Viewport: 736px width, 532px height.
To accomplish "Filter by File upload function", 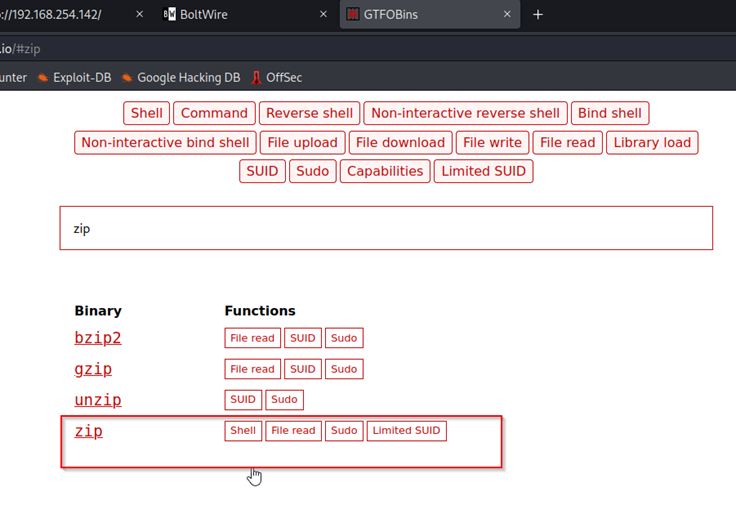I will pyautogui.click(x=302, y=142).
